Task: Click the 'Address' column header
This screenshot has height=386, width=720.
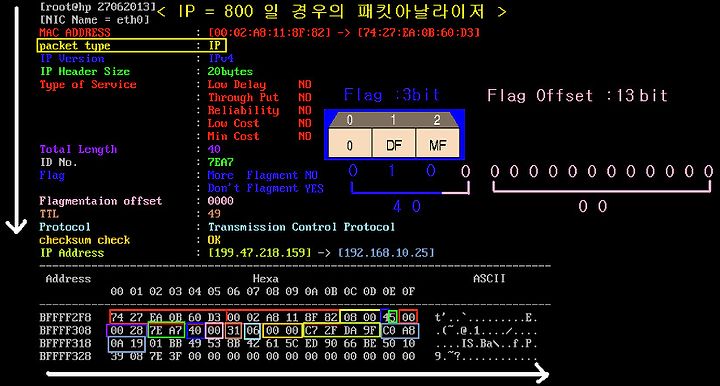Action: tap(68, 279)
